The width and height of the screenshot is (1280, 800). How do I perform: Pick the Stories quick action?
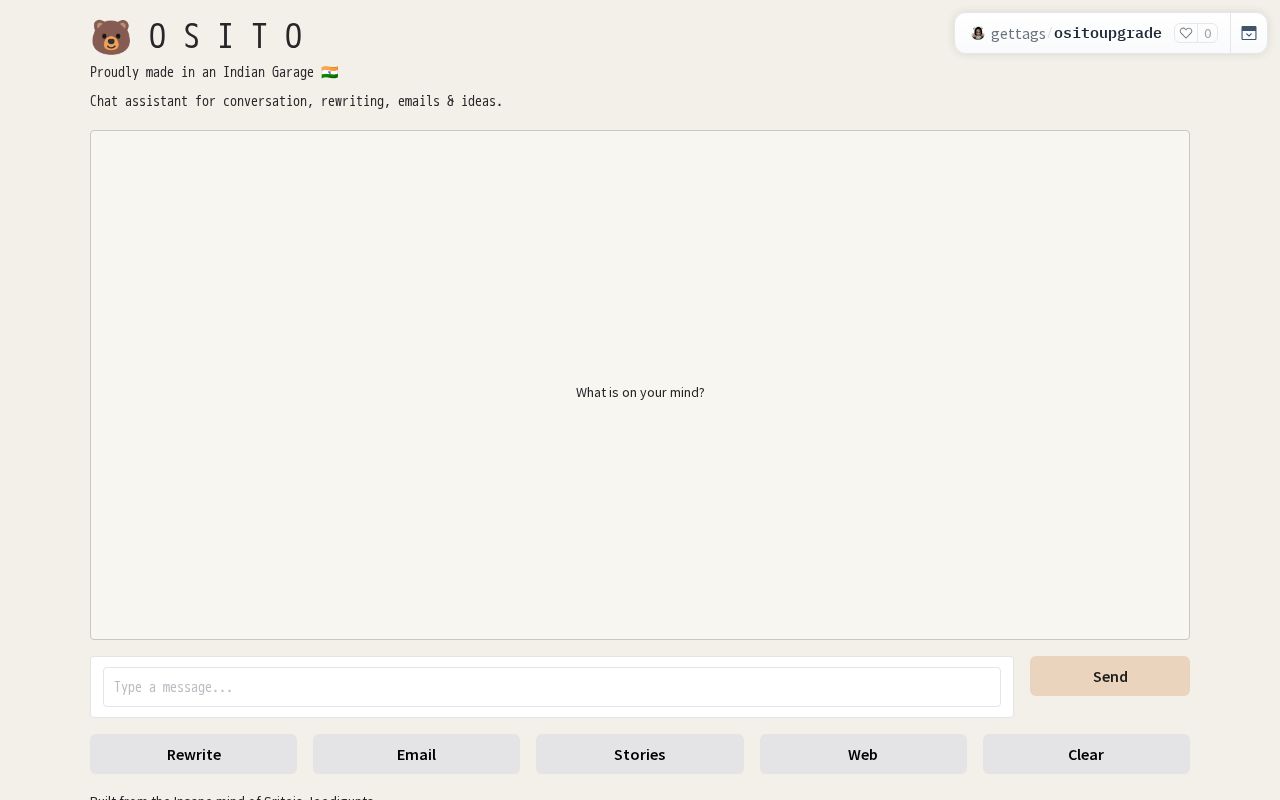(640, 754)
